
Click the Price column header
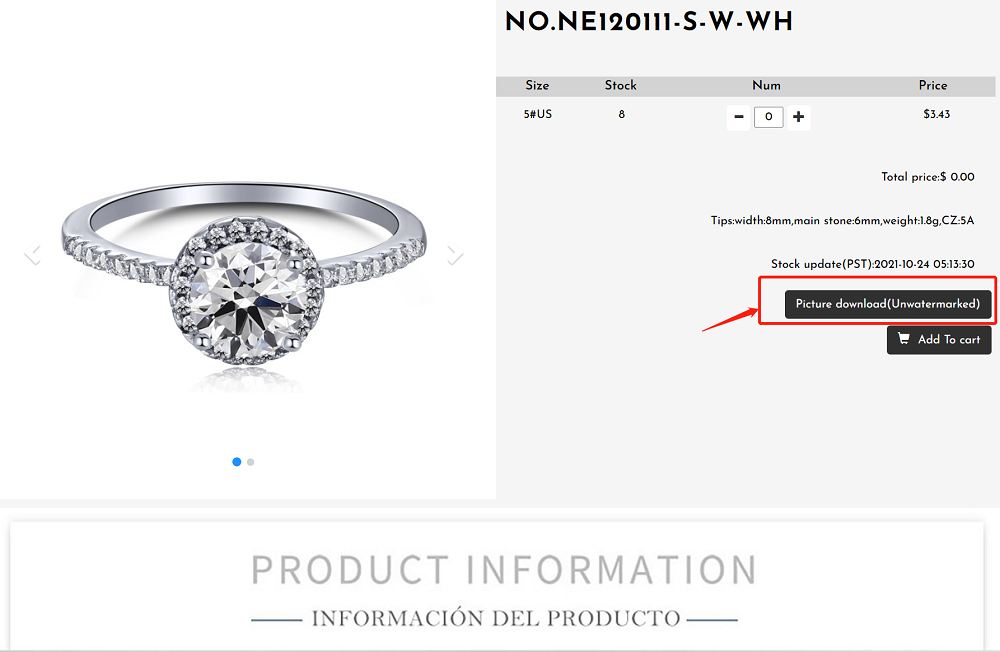tap(933, 85)
